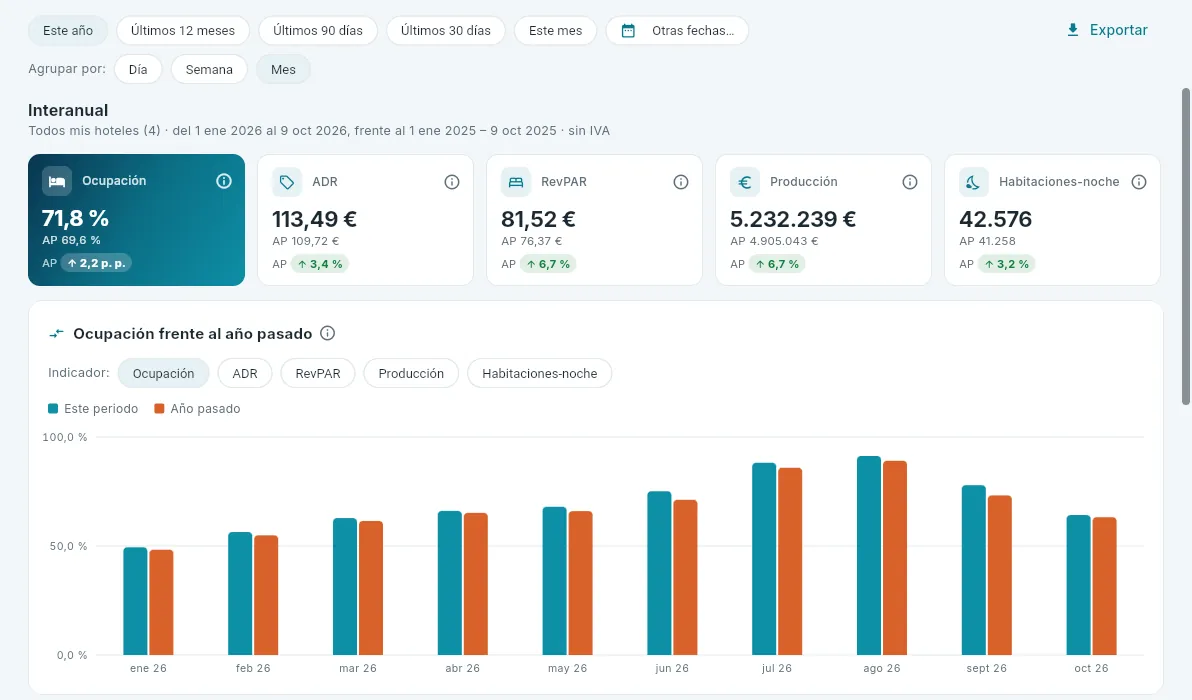Click the teal bar for ene 26
Viewport: 1192px width, 700px height.
(x=135, y=601)
